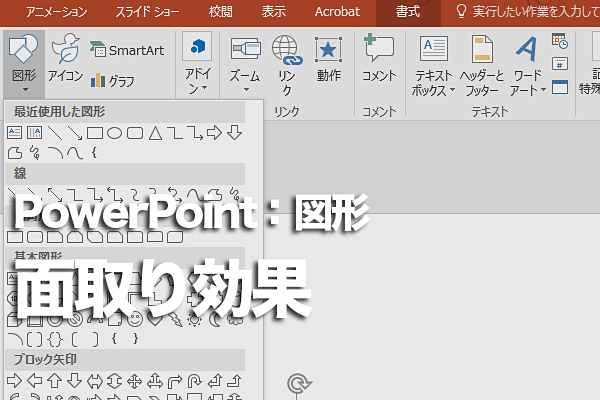Collapse the 図形 shapes gallery dropdown
This screenshot has height=400, width=600.
[x=24, y=64]
